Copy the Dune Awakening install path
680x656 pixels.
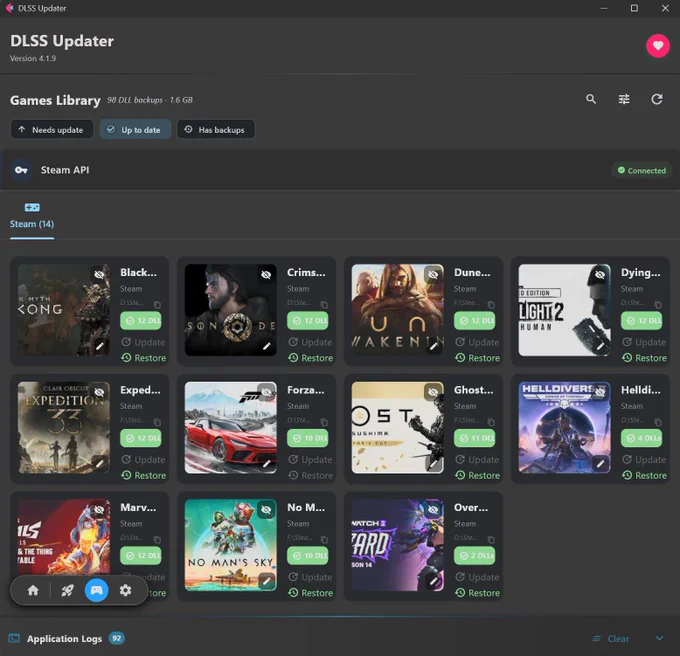click(x=491, y=304)
